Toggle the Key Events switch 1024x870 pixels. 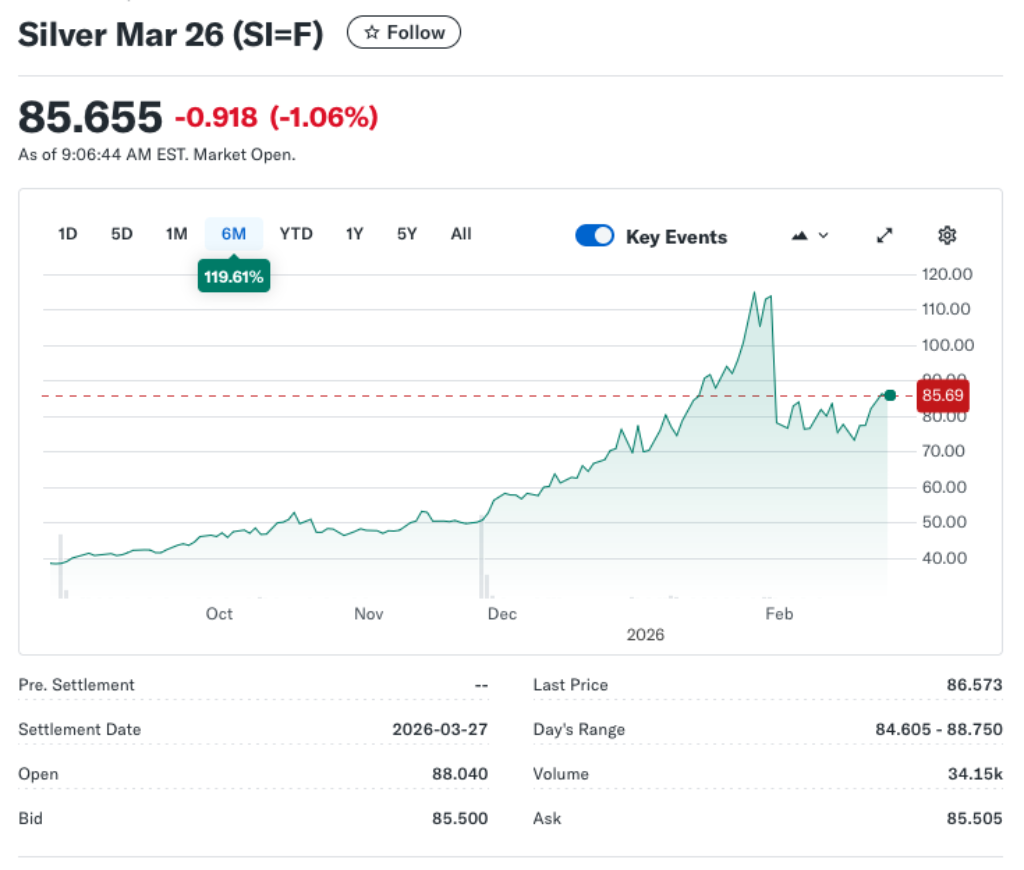click(x=595, y=236)
